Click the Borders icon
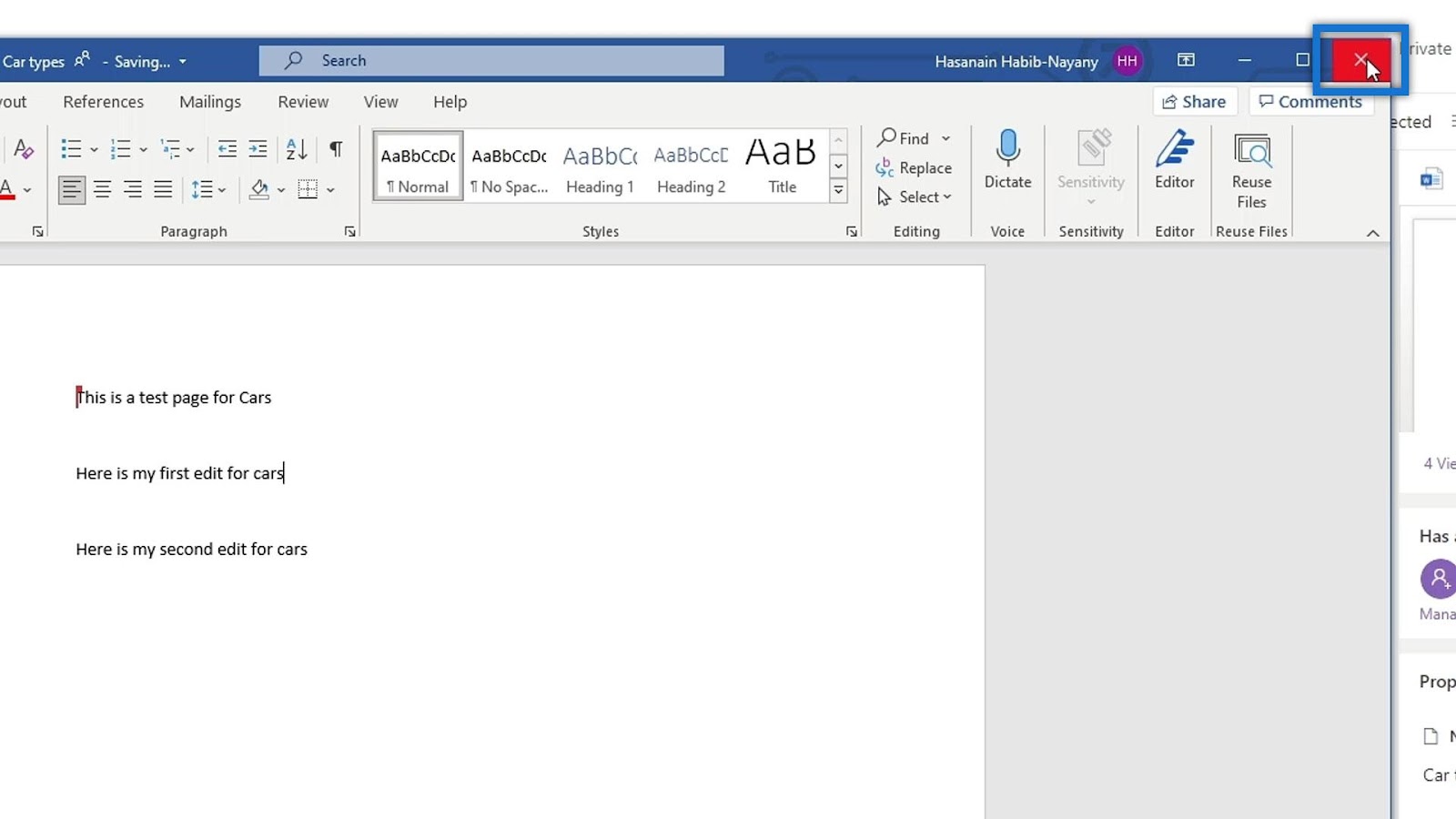Screen dimensions: 1456x819 point(308,189)
